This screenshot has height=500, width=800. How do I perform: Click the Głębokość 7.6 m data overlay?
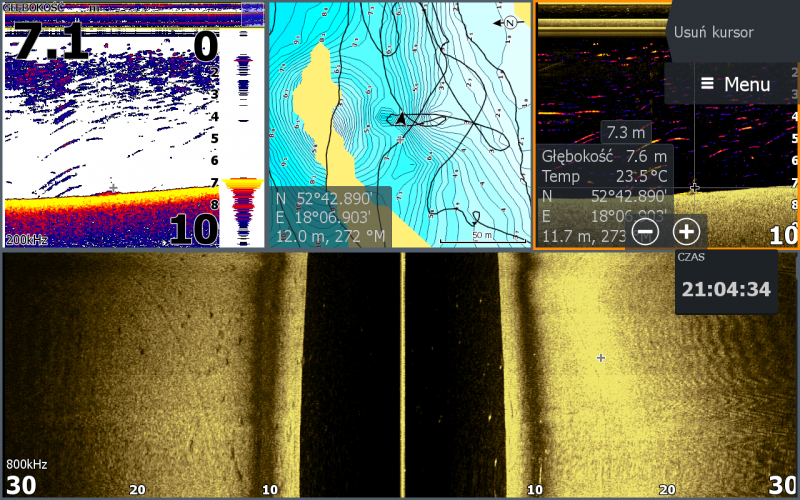pos(604,156)
